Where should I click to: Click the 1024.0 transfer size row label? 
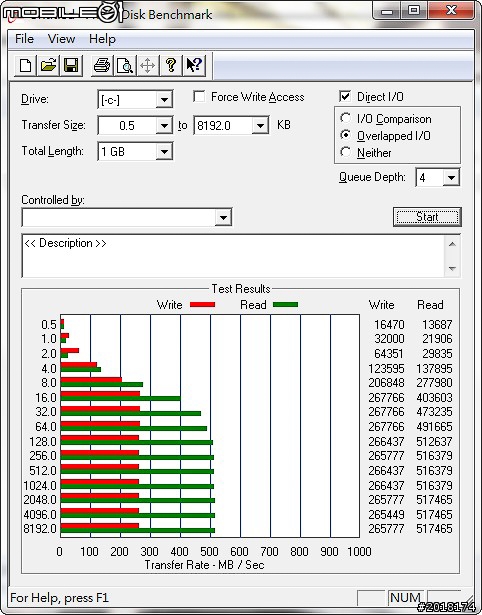pos(40,486)
